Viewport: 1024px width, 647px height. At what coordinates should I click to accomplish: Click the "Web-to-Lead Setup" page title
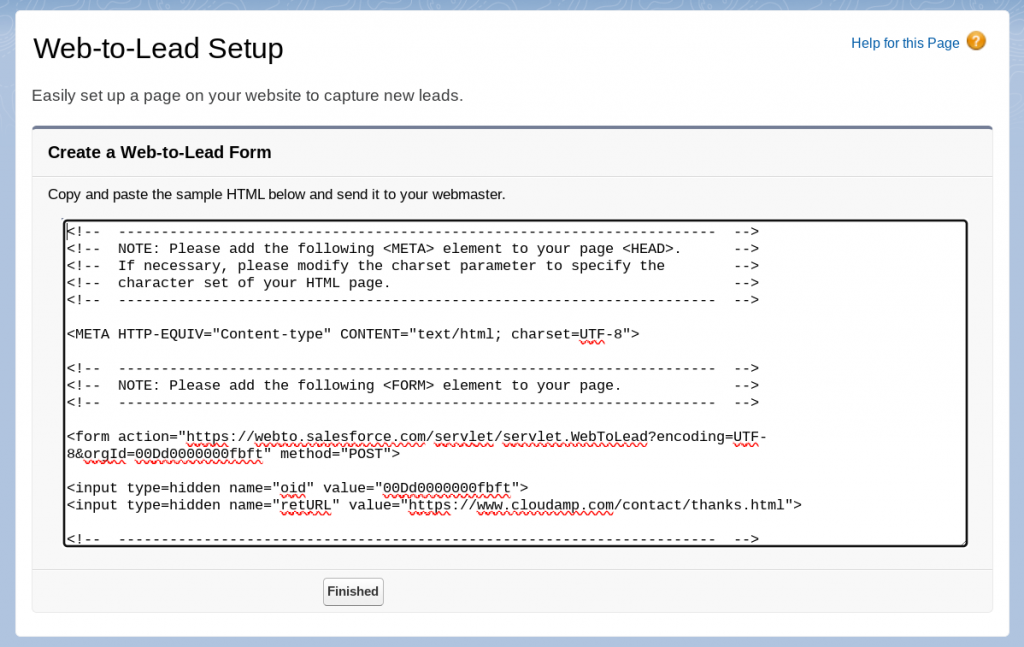tap(158, 48)
